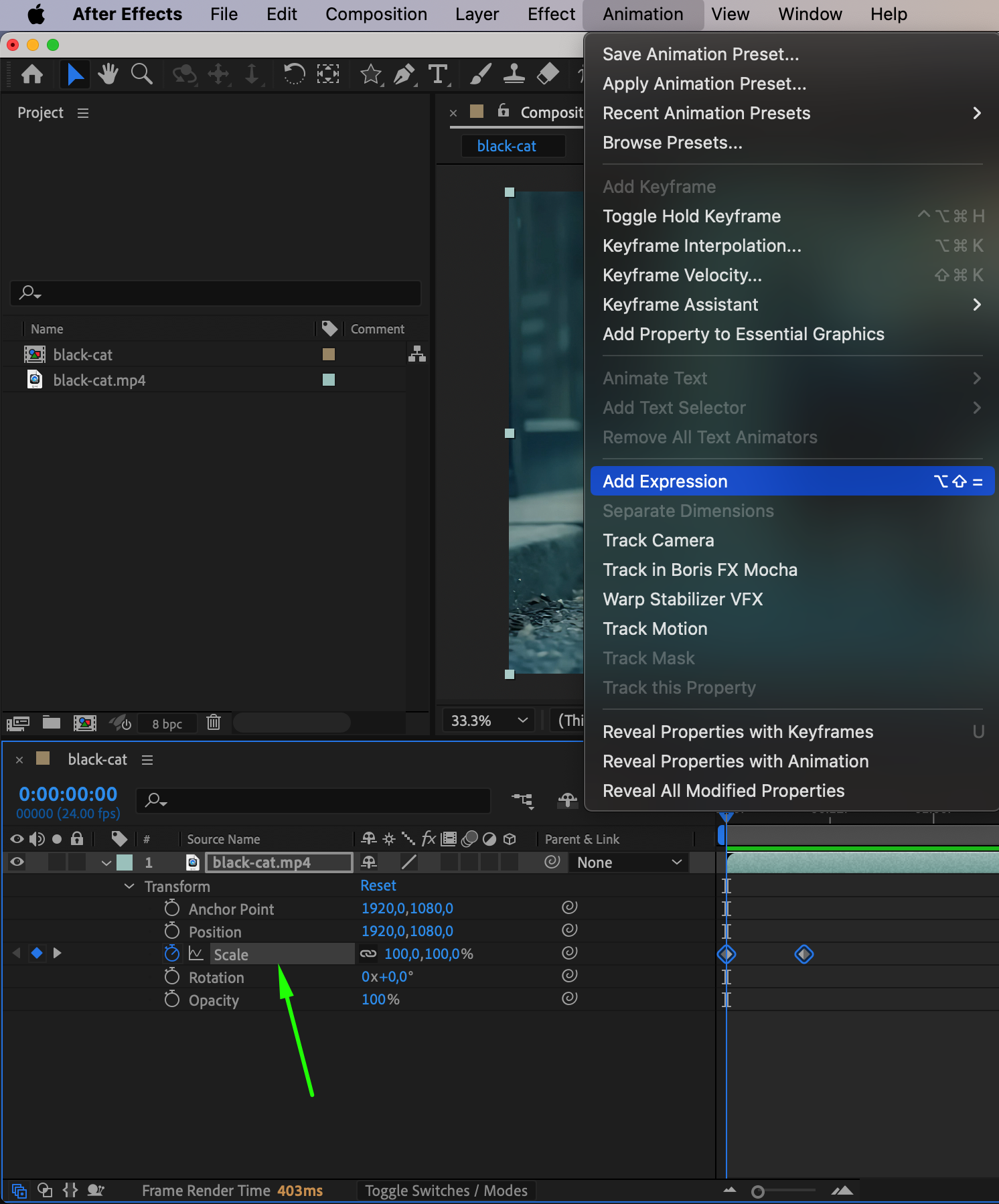Open the Effect menu
Screen dimensions: 999x1204
551,14
